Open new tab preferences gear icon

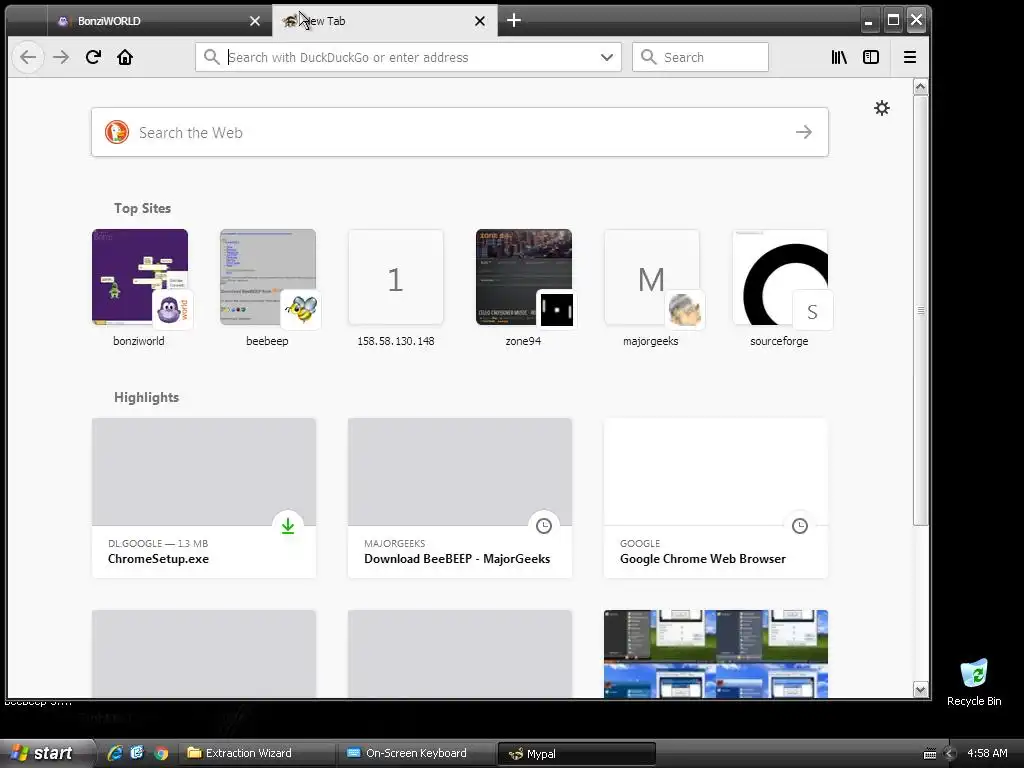(x=882, y=108)
